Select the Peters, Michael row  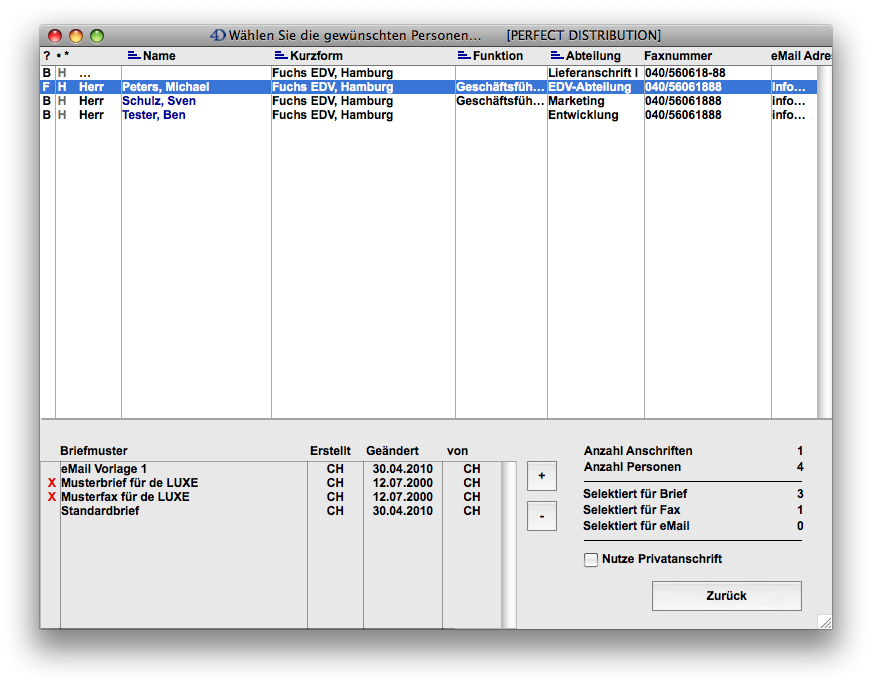(x=165, y=87)
